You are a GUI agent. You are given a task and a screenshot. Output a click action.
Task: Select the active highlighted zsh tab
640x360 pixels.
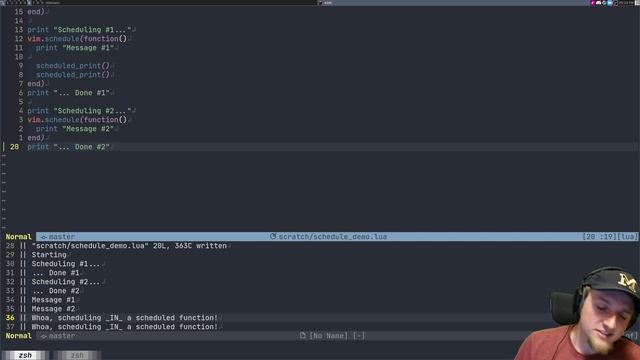click(x=25, y=355)
